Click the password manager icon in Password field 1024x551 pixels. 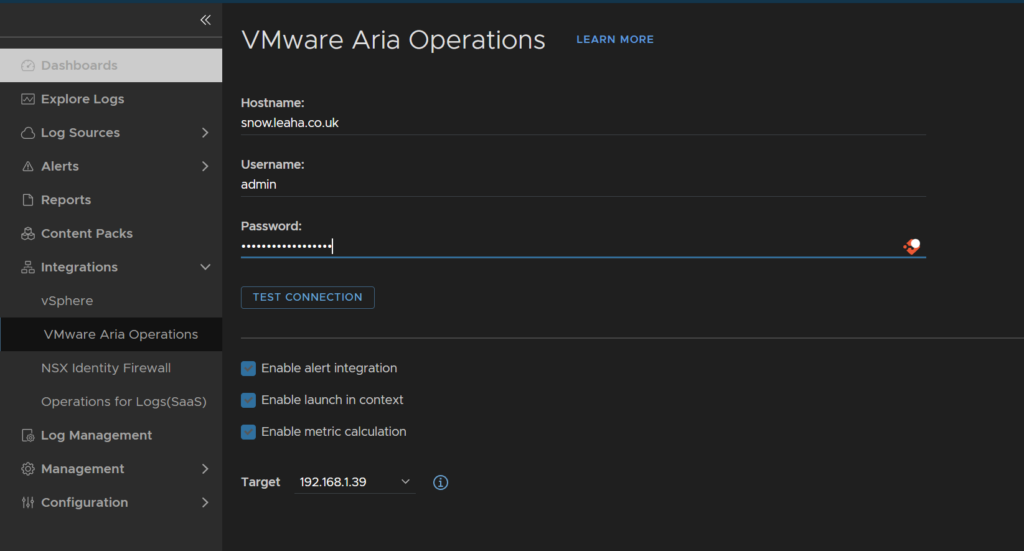tap(912, 246)
